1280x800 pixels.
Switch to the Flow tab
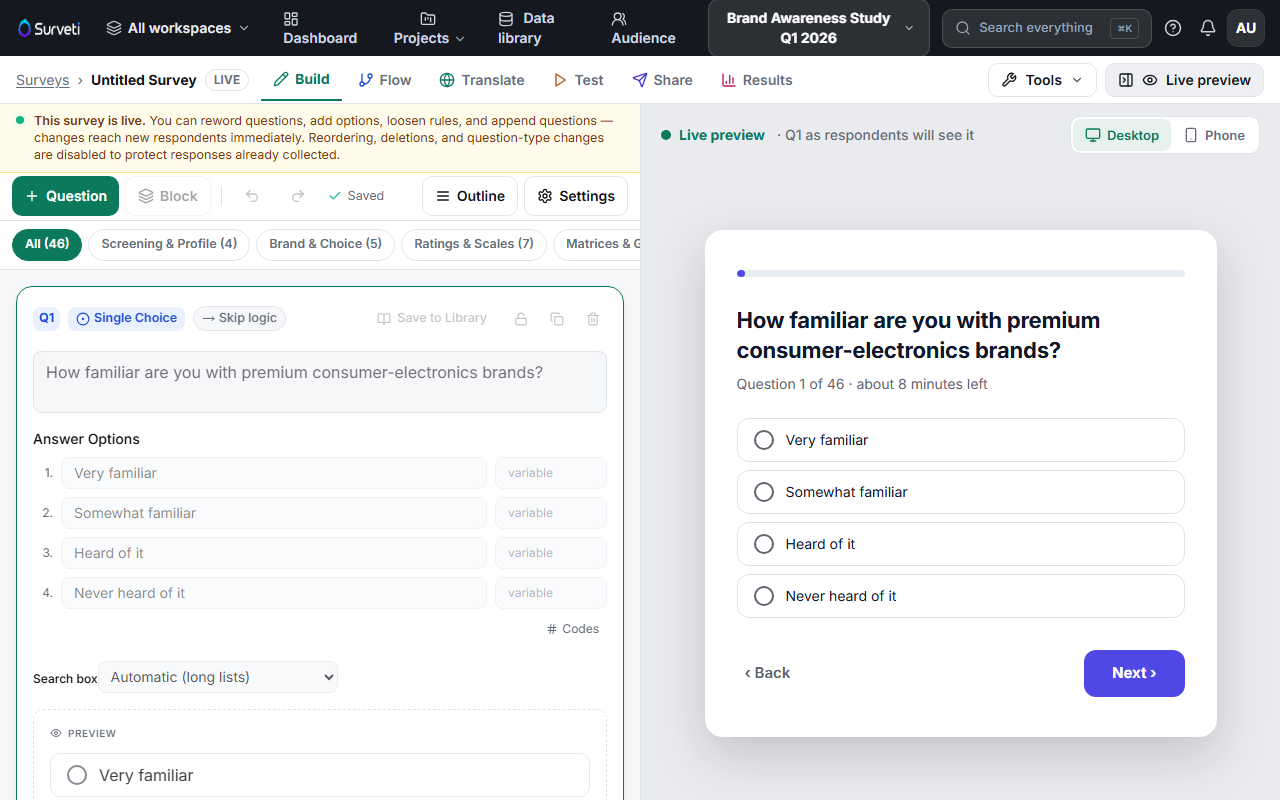coord(385,80)
